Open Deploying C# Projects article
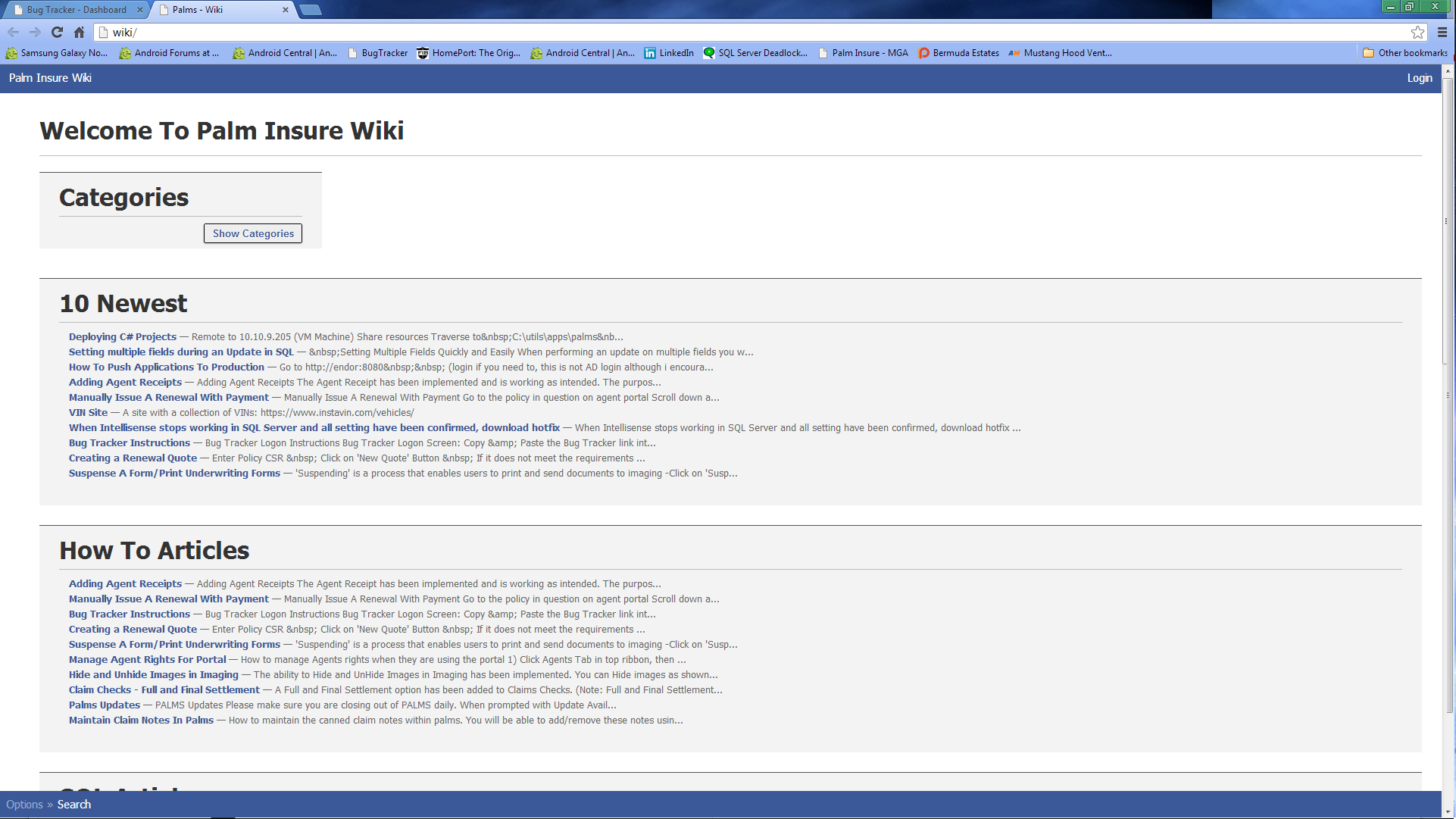The height and width of the screenshot is (819, 1456). coord(123,337)
